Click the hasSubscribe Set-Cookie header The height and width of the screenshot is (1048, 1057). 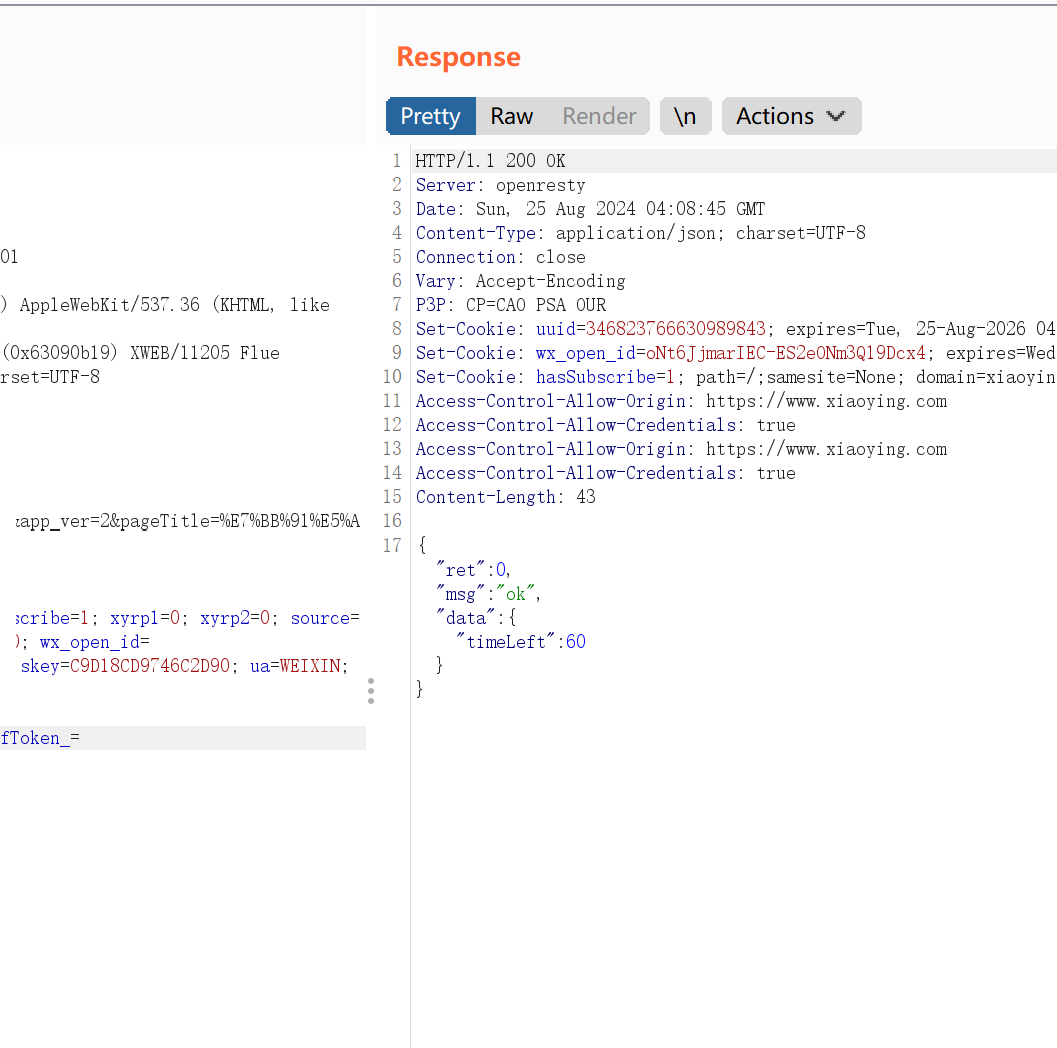tap(600, 377)
